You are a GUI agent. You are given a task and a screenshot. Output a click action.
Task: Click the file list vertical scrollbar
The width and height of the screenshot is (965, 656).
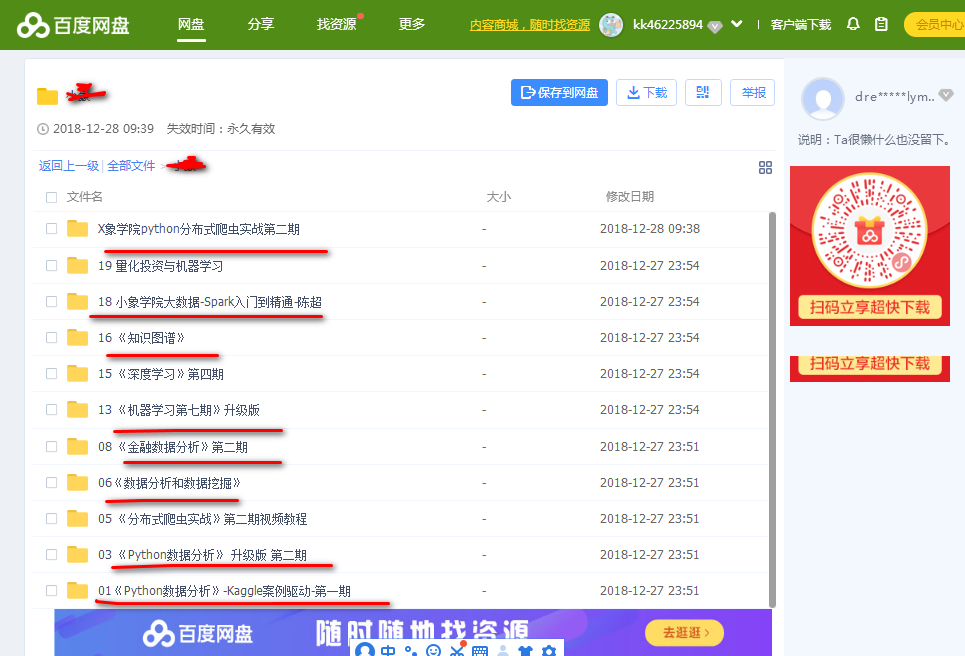coord(772,409)
